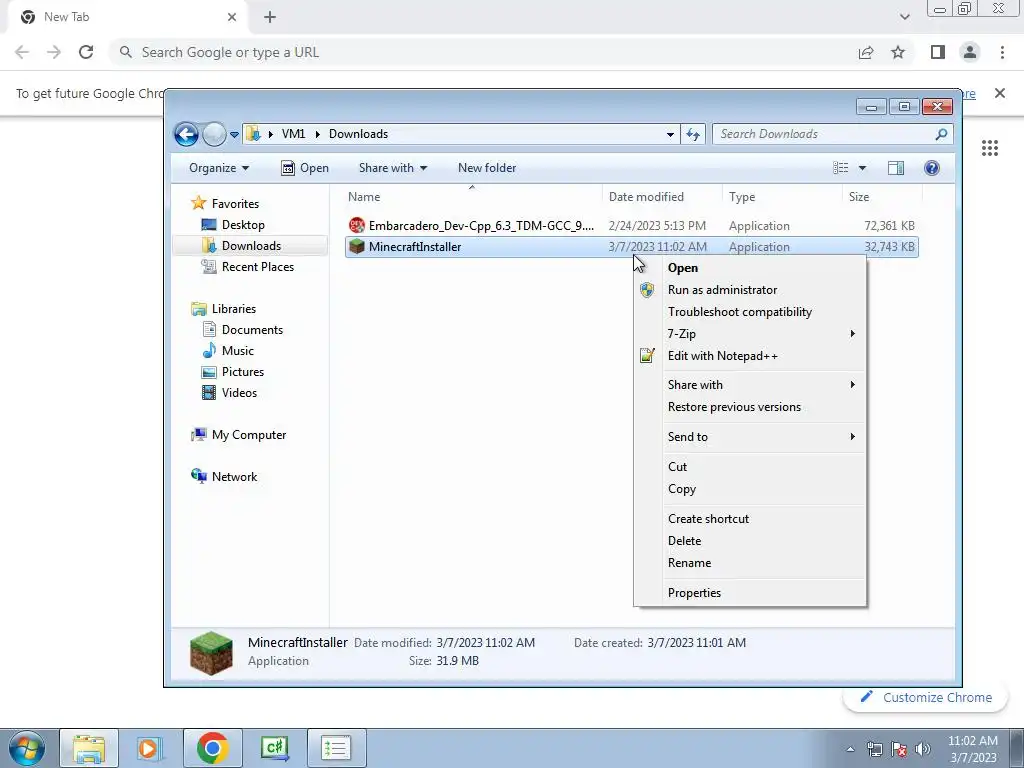Open the recent locations dropdown arrow
The image size is (1024, 768).
pos(234,135)
